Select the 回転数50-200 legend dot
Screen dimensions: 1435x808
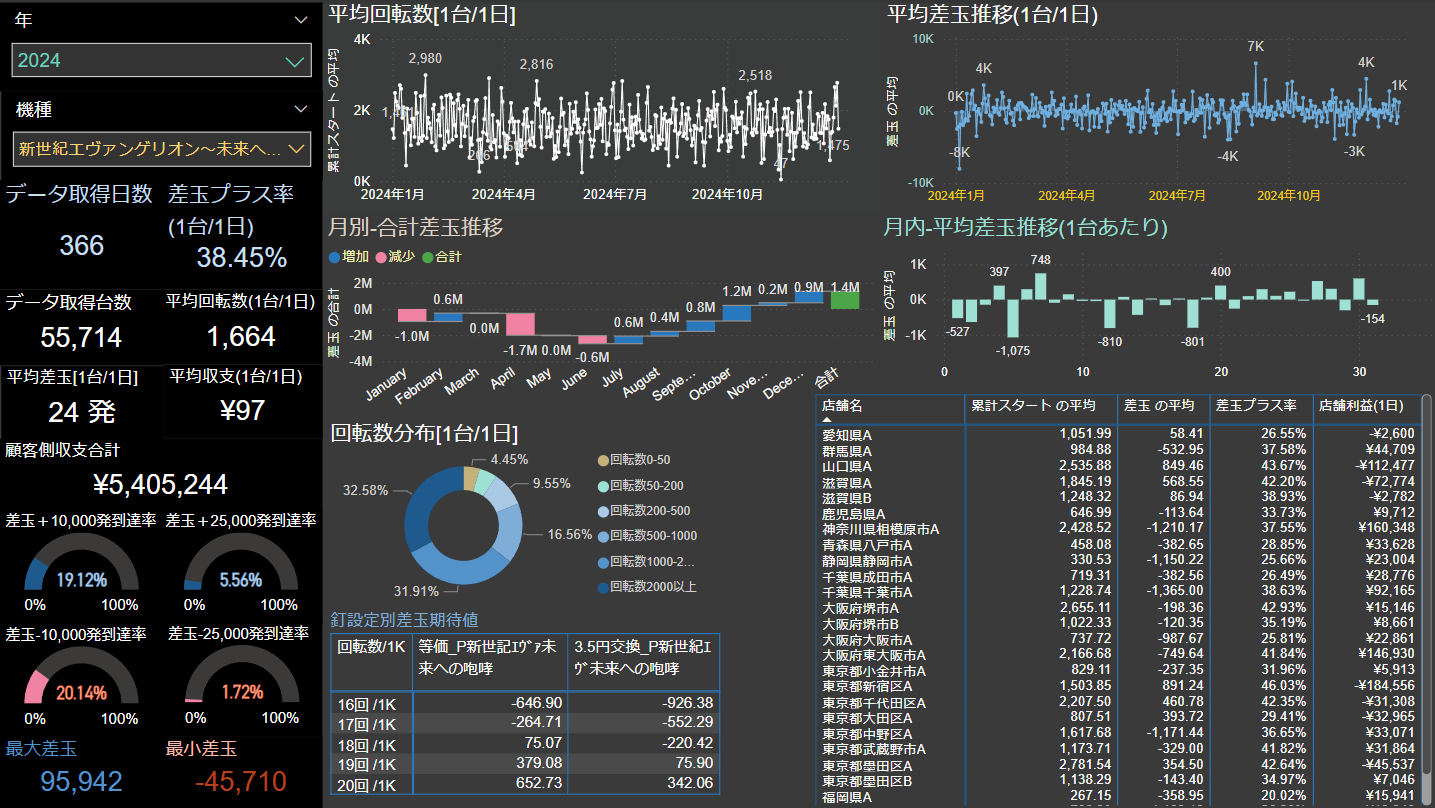click(602, 485)
